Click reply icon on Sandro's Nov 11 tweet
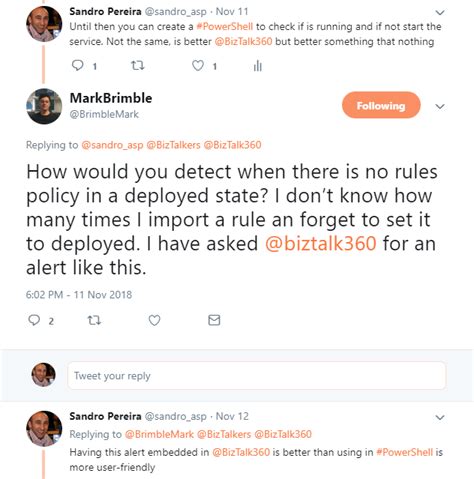 (77, 65)
